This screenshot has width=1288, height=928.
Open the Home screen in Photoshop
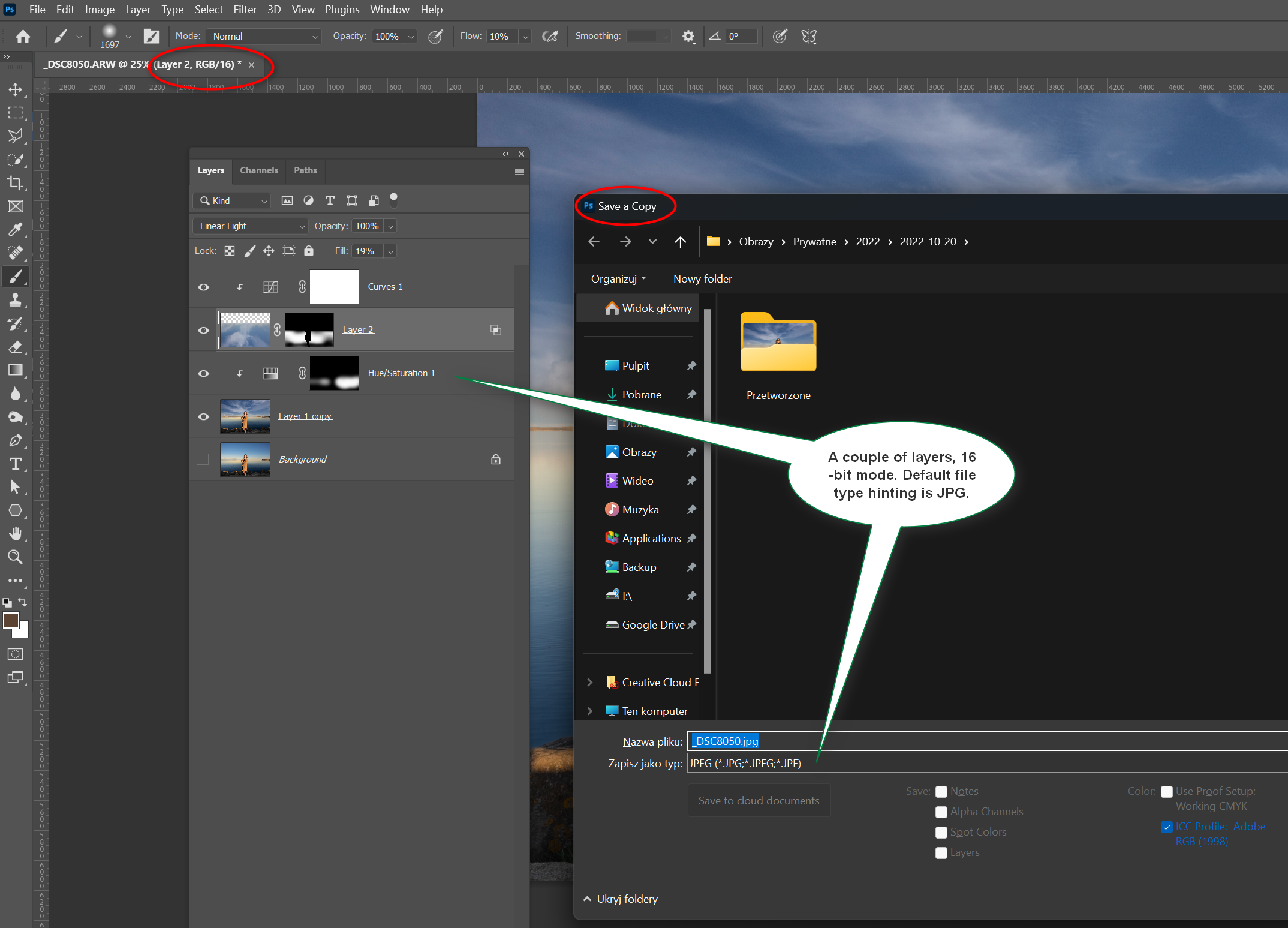coord(23,36)
